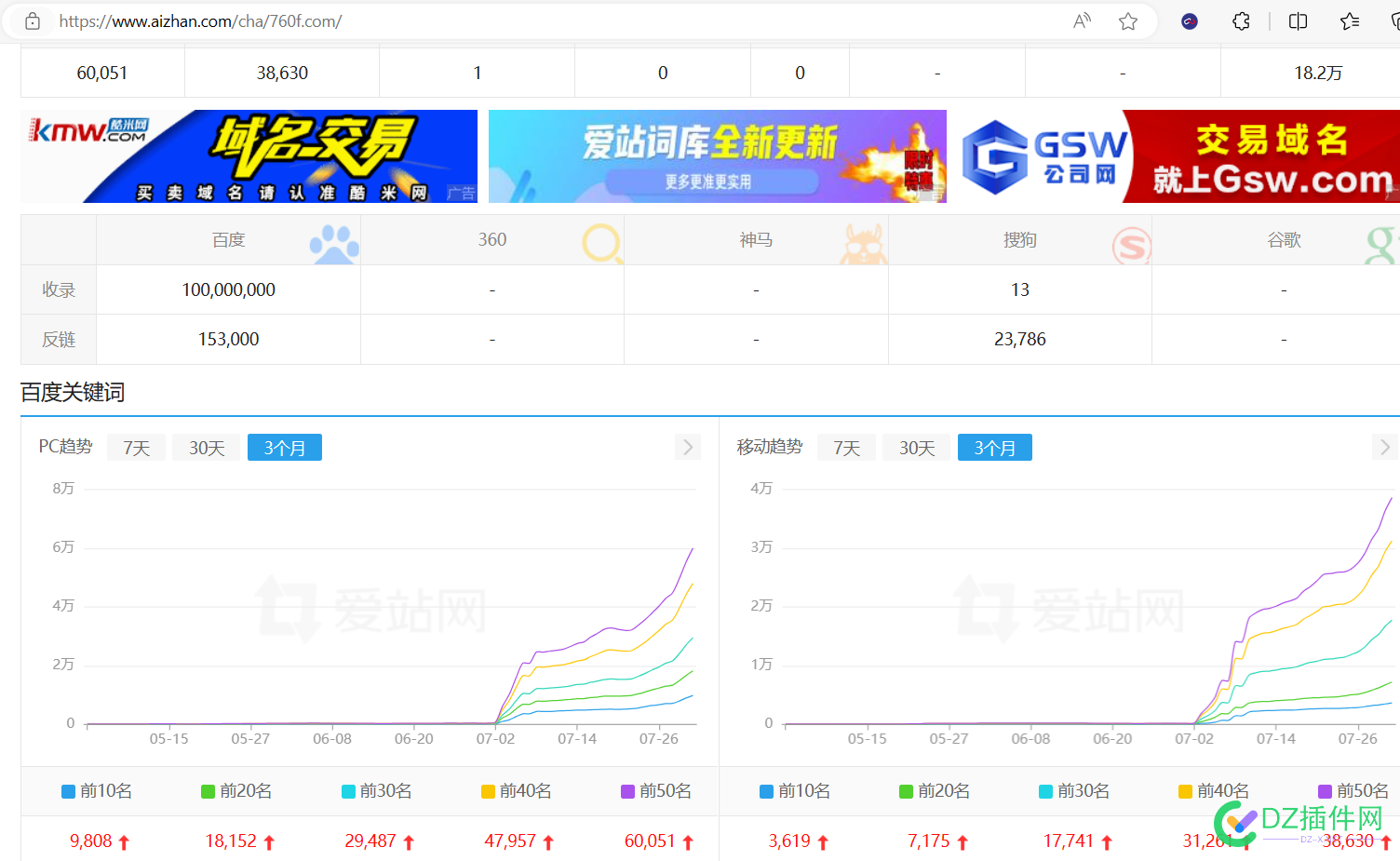
Task: Click top row value 38,630
Action: pyautogui.click(x=282, y=73)
